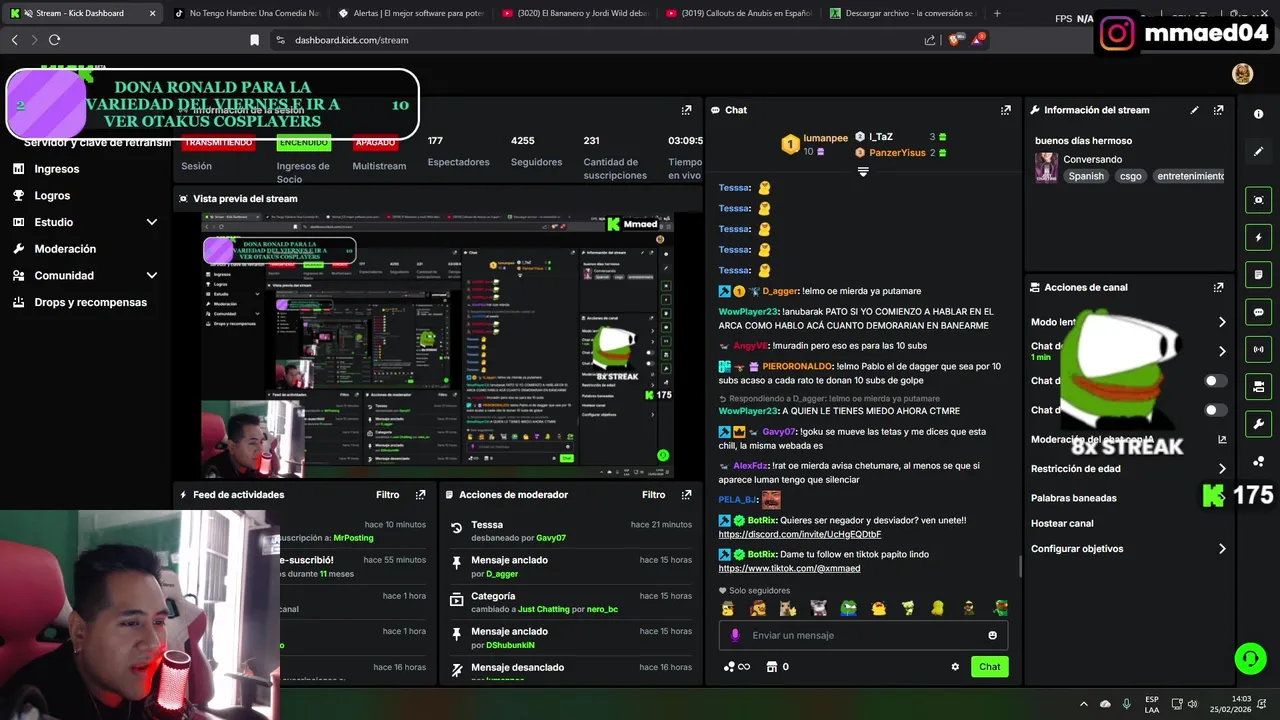Click the wrench icon in the right toolbar
1280x720 pixels.
(x=1258, y=424)
